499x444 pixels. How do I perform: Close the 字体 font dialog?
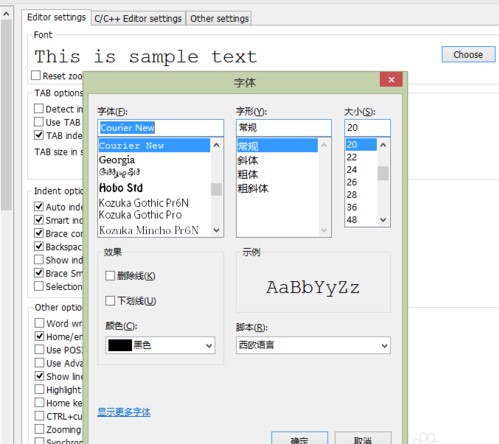coord(391,80)
